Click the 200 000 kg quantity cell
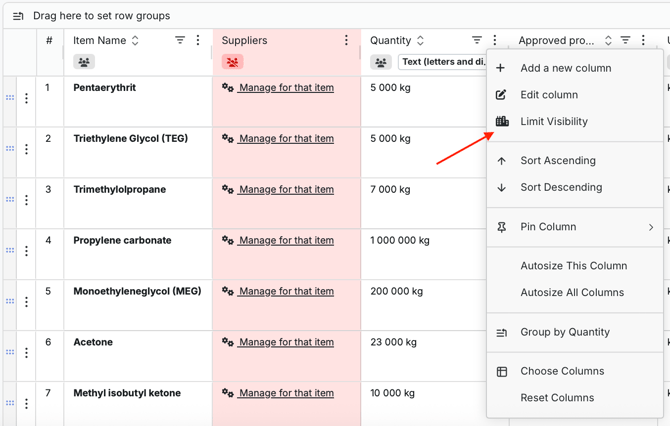This screenshot has height=426, width=670. click(x=423, y=305)
